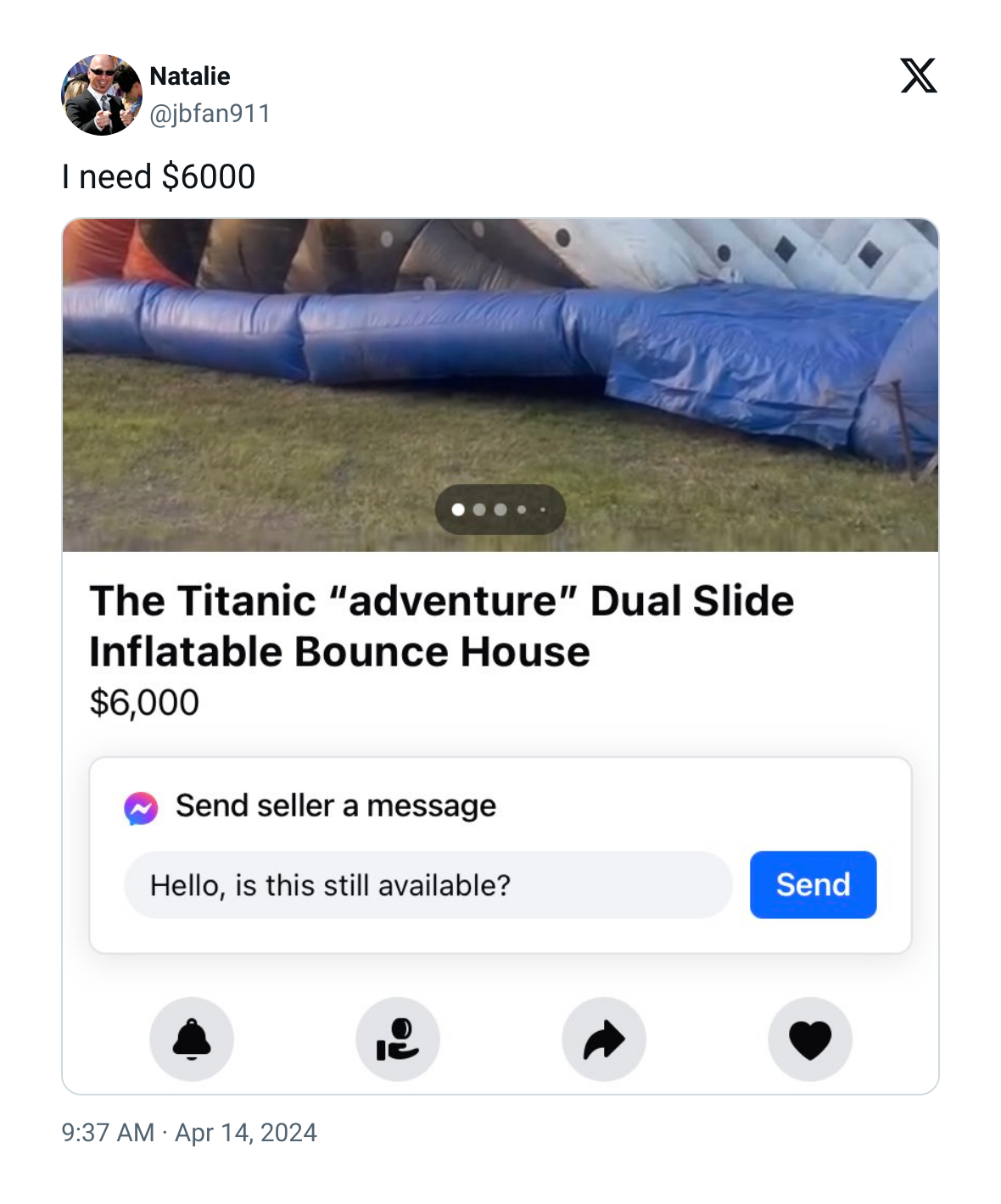Screen dimensions: 1001x1204
Task: Open the inflatable slide listing photo
Action: 500,356
